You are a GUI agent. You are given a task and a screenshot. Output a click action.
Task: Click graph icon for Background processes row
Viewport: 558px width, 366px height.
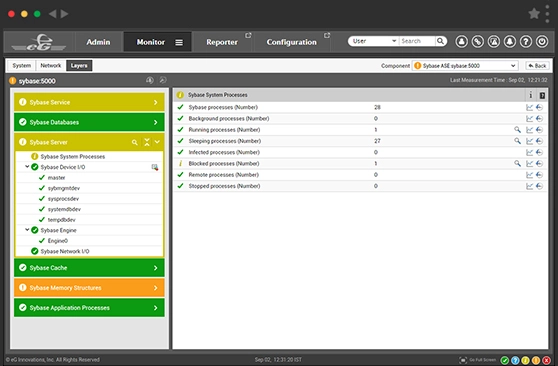pos(530,119)
